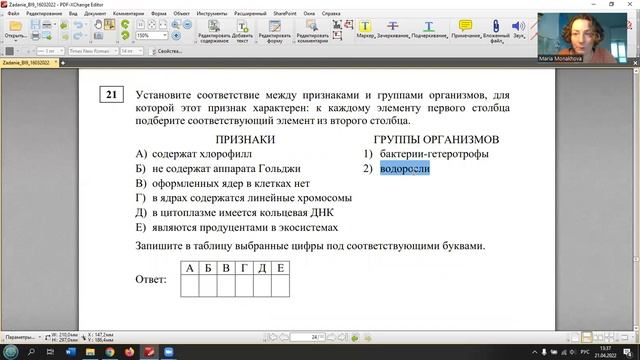Viewport: 640px width, 360px height.
Task: Go to the previous page arrow
Action: [x=284, y=338]
